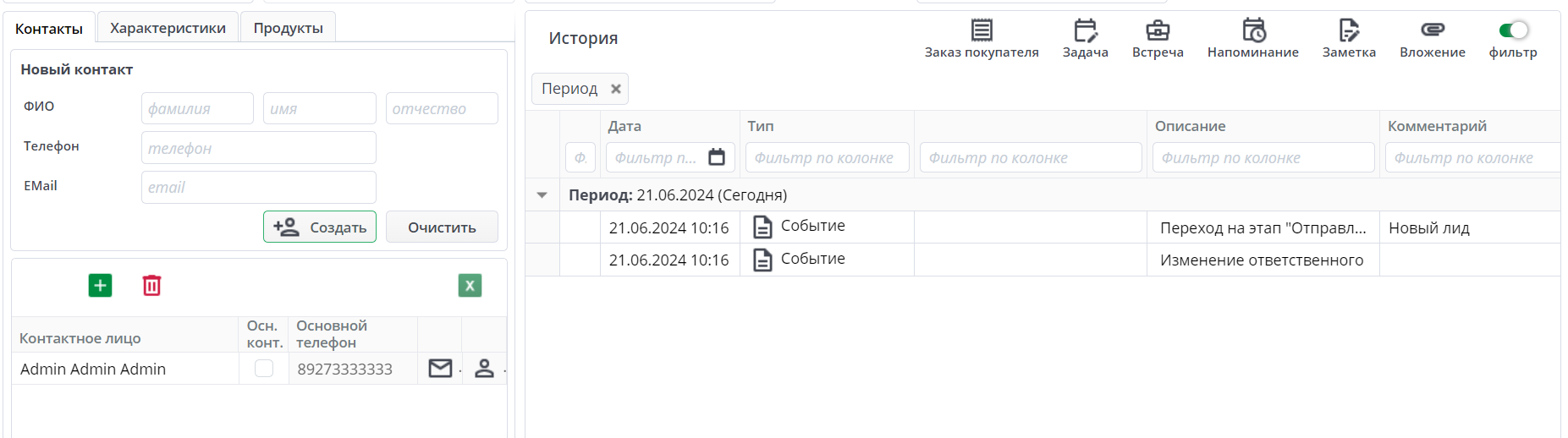The width and height of the screenshot is (1568, 438).
Task: Open the Продукты tab
Action: (288, 28)
